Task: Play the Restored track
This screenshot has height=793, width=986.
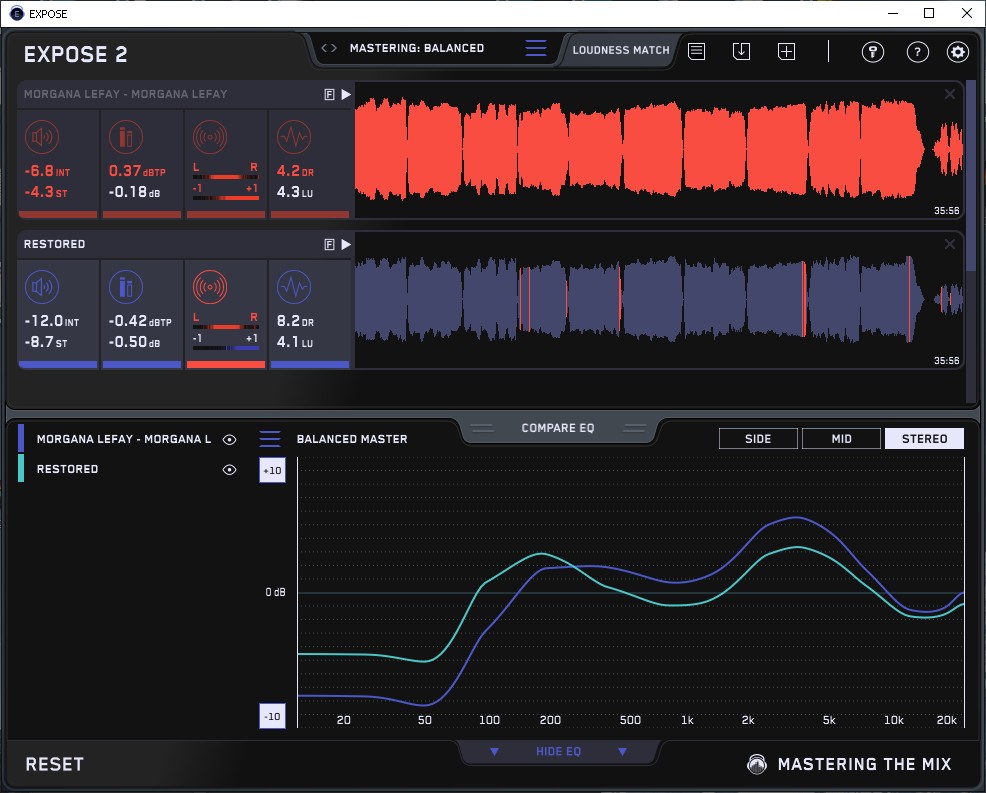Action: (x=346, y=244)
